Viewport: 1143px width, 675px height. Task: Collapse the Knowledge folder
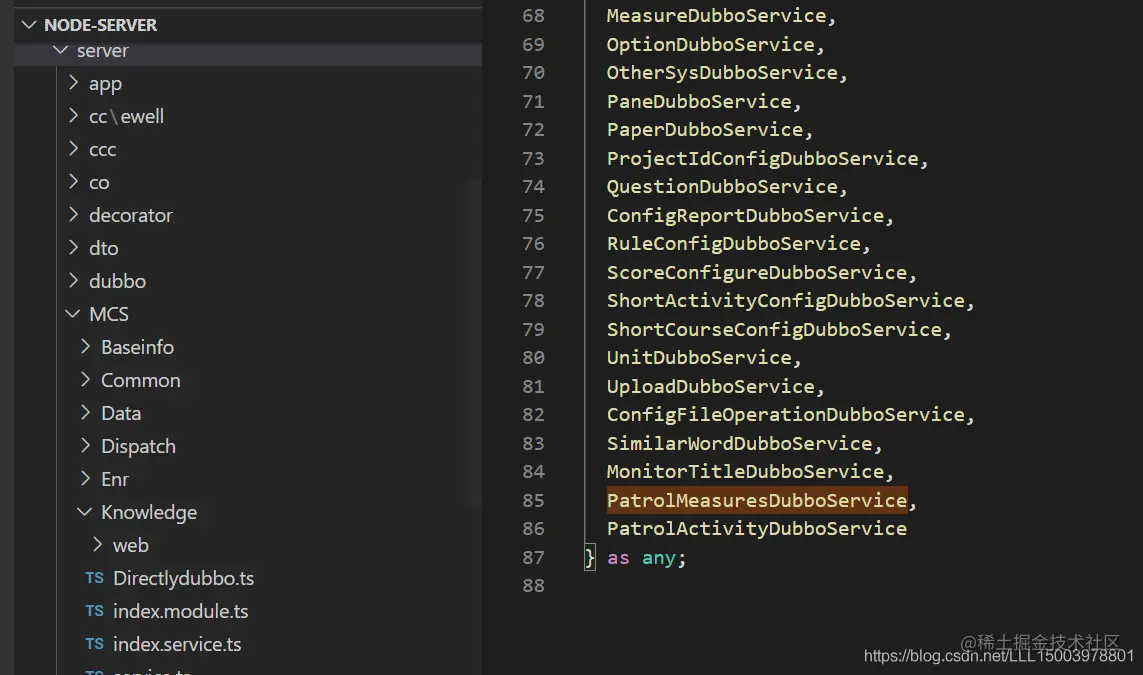point(85,512)
